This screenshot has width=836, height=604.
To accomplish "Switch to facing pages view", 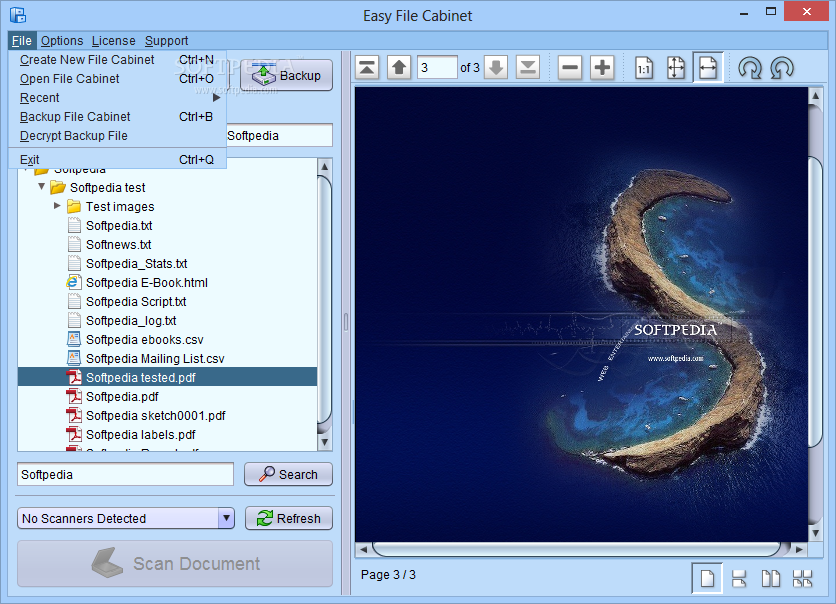I will pyautogui.click(x=770, y=578).
